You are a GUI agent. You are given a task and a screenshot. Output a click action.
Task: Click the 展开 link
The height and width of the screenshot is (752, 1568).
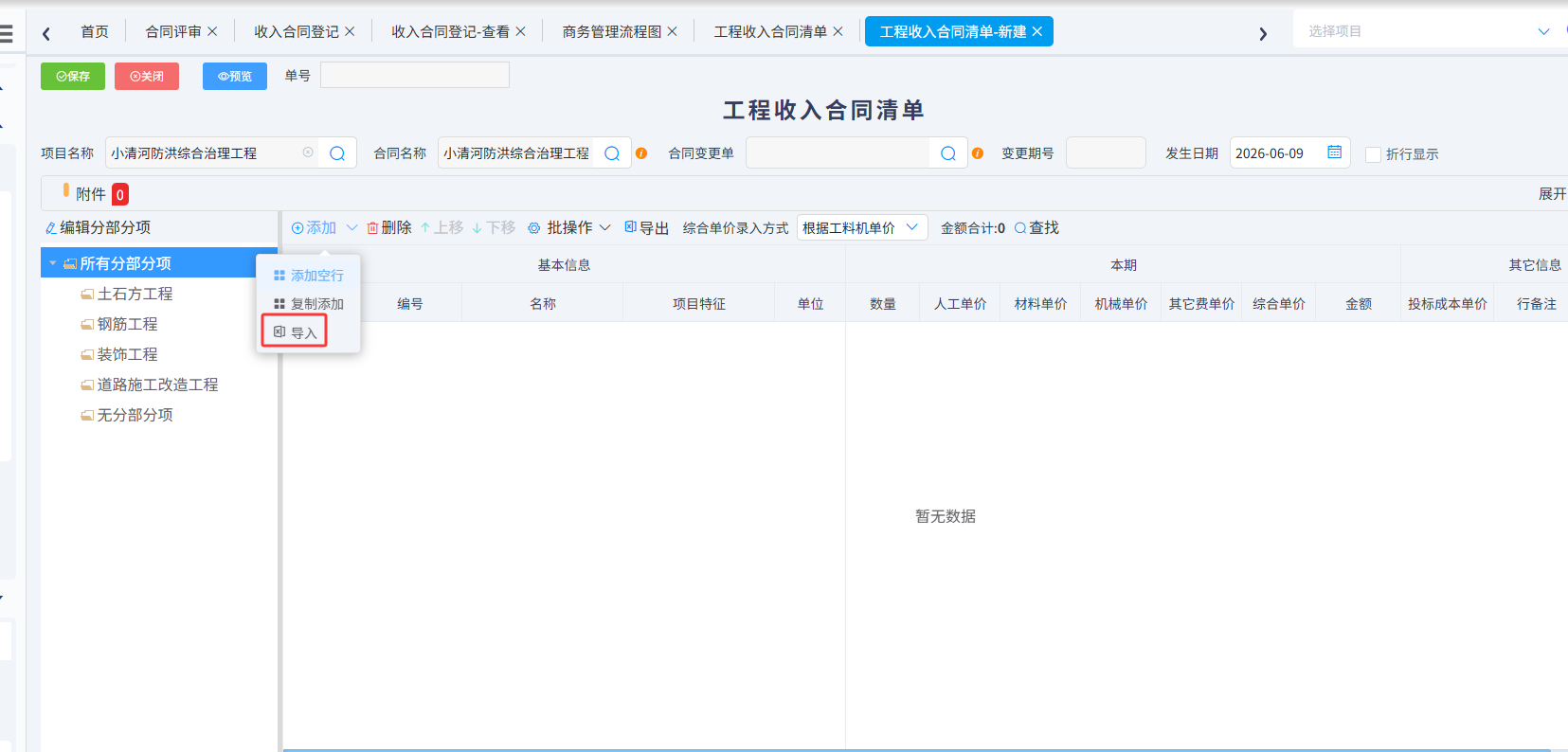point(1552,193)
